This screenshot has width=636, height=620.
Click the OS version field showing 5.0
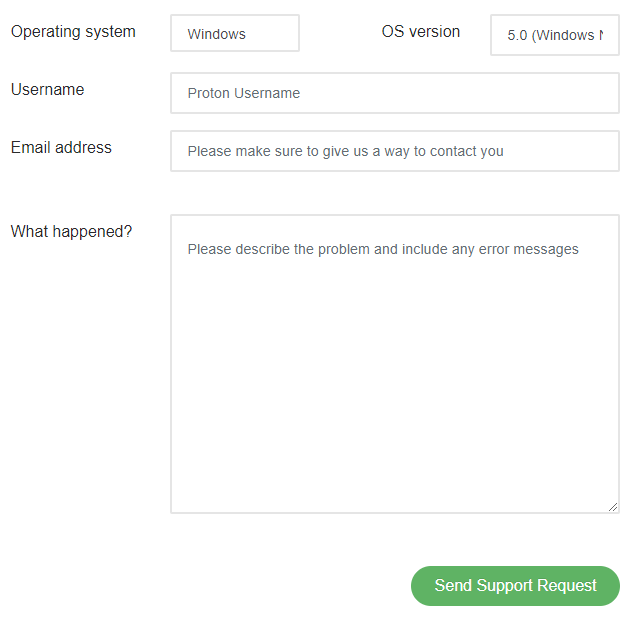point(554,35)
